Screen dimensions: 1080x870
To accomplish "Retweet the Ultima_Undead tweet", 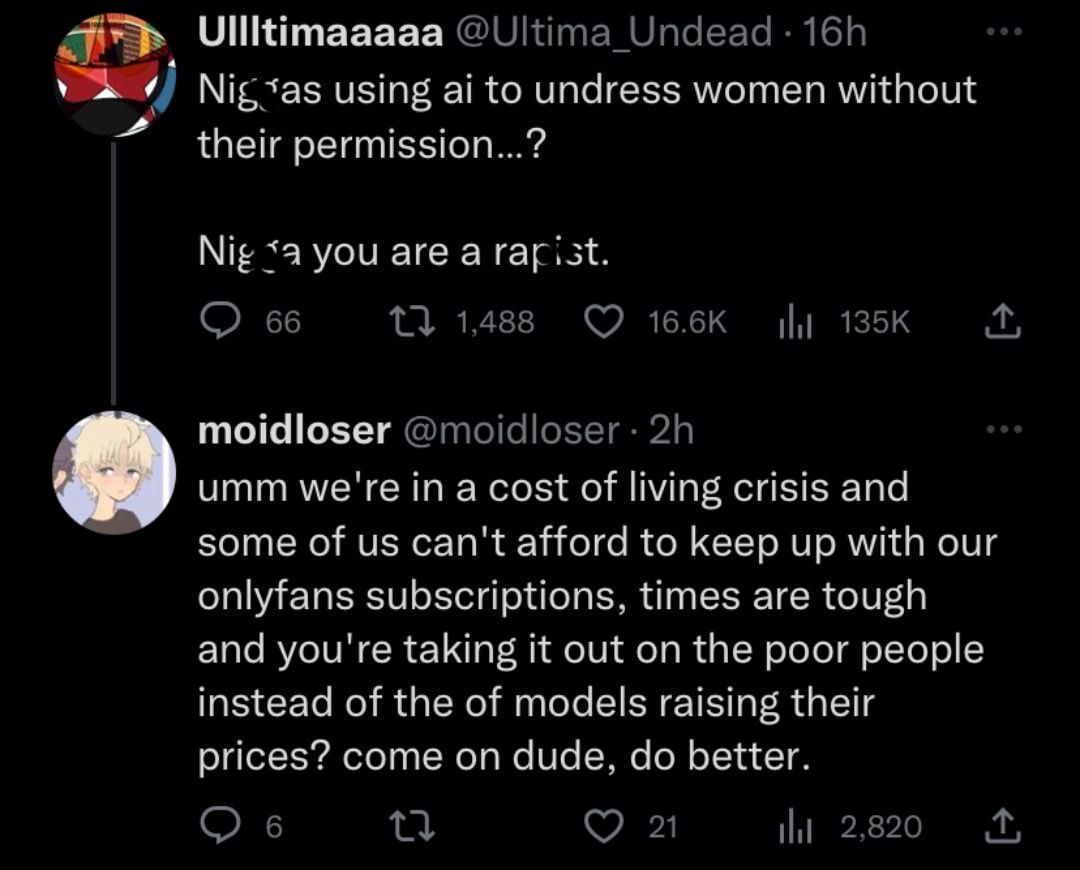I will click(409, 321).
